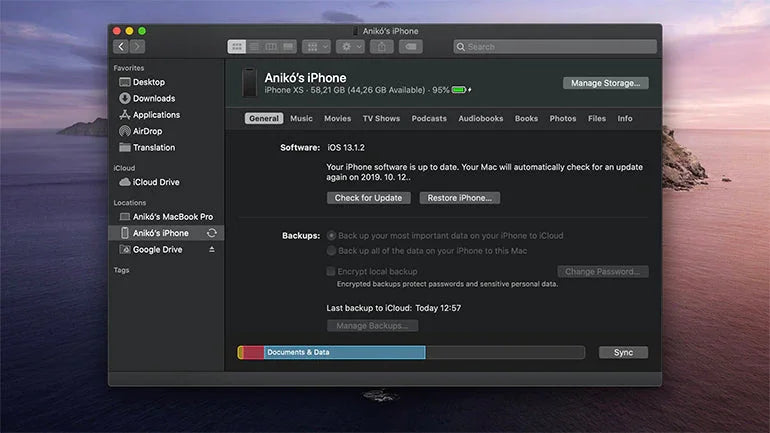Screen dimensions: 770x433
Task: Switch to the Music tab
Action: (x=301, y=118)
